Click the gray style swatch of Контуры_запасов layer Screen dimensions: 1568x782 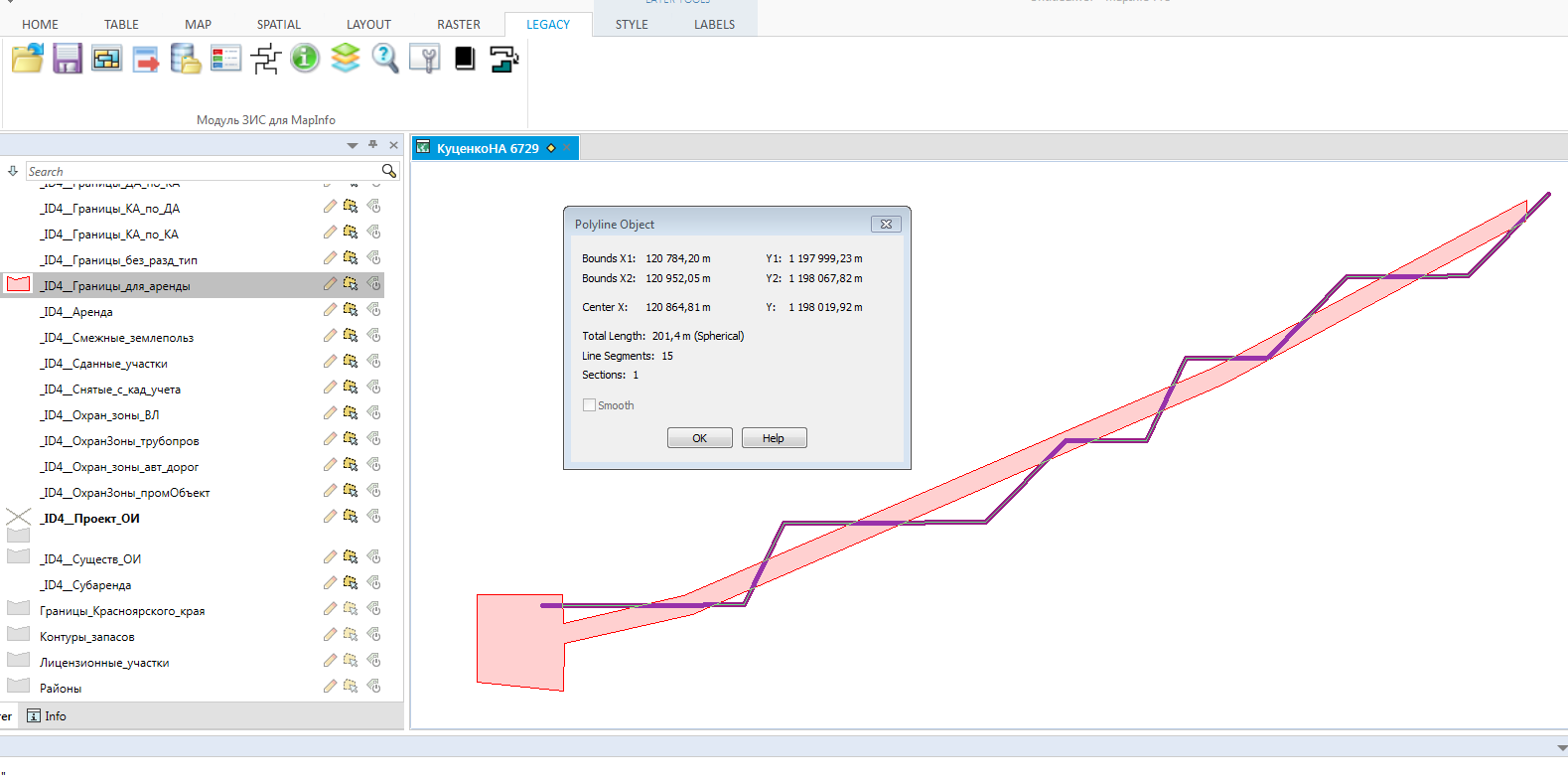pyautogui.click(x=18, y=634)
